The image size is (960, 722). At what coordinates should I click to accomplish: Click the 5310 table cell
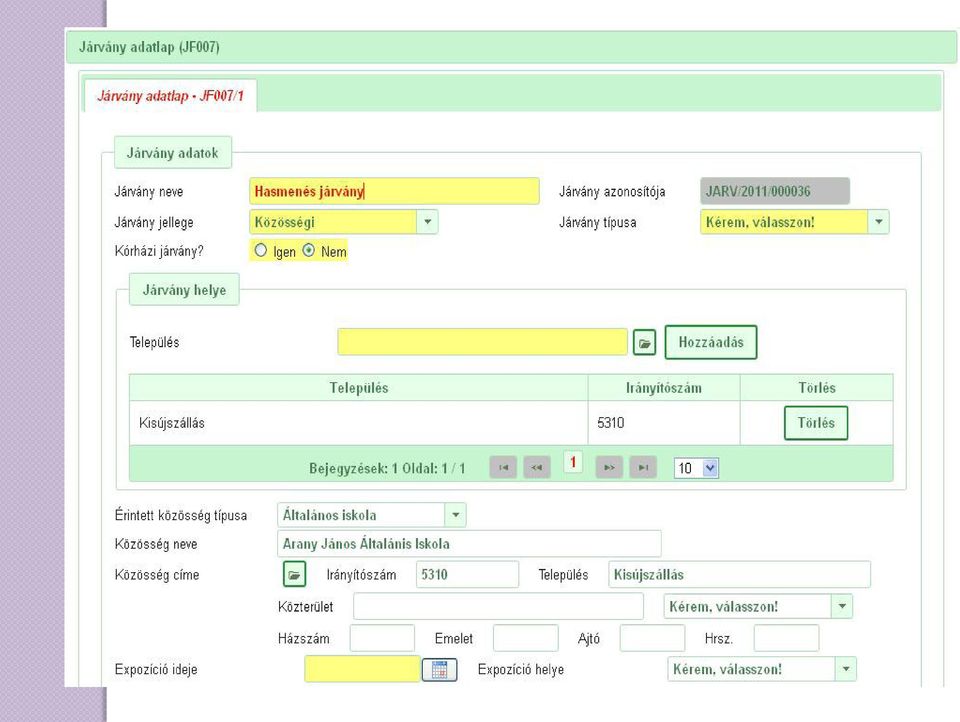coord(664,423)
